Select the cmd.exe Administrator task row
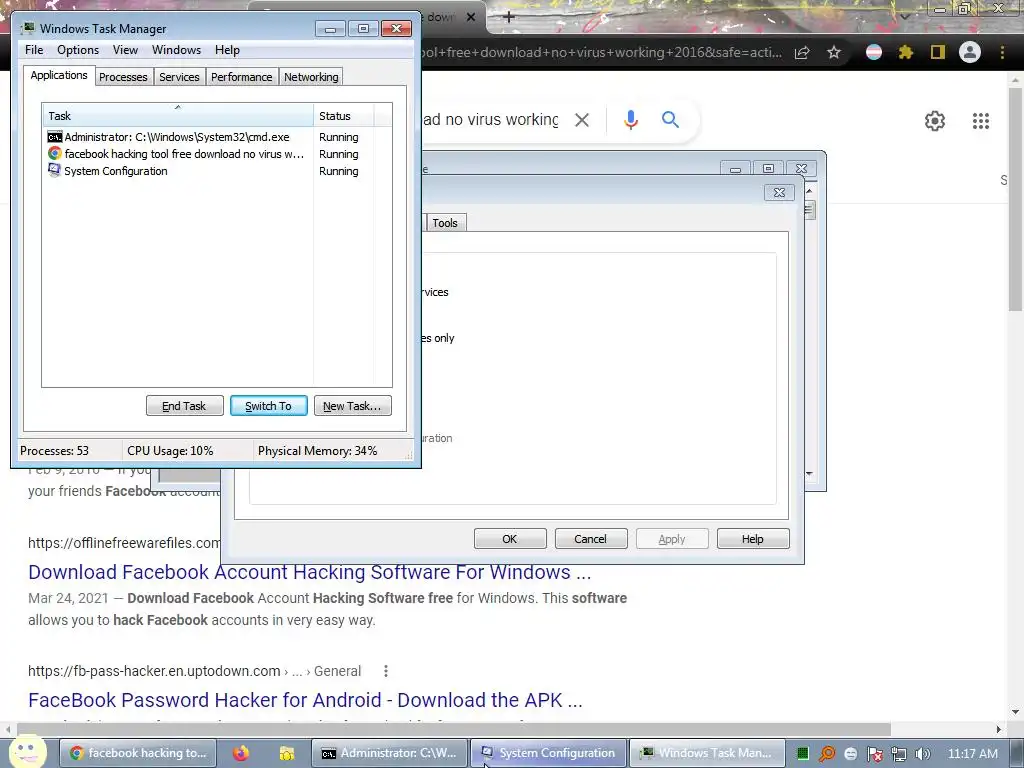Screen dimensions: 1024x768 (216, 137)
